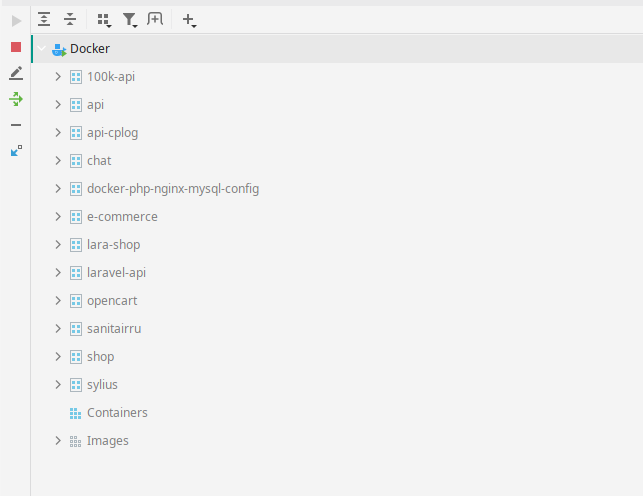
Task: Click the 100k-api compose icon
Action: pyautogui.click(x=76, y=77)
